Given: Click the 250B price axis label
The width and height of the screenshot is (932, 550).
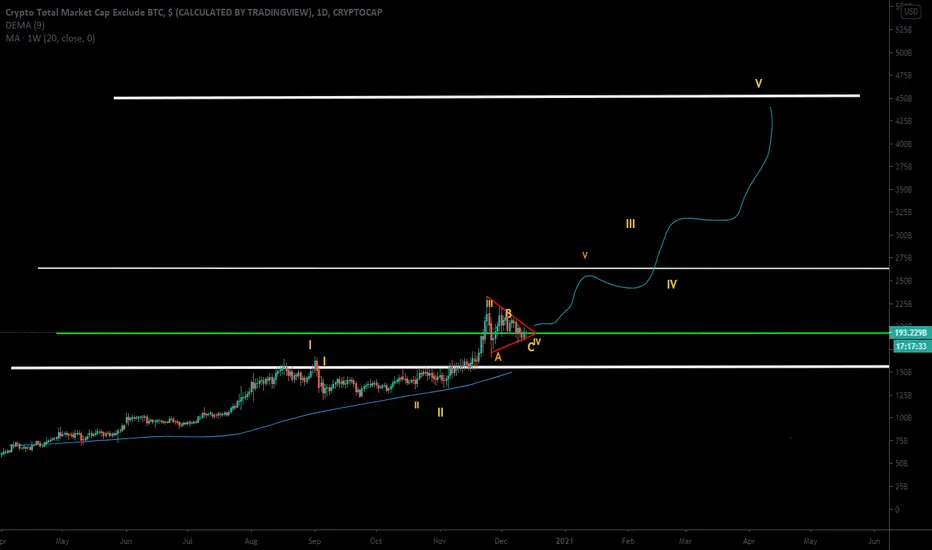Looking at the screenshot, I should pos(903,281).
